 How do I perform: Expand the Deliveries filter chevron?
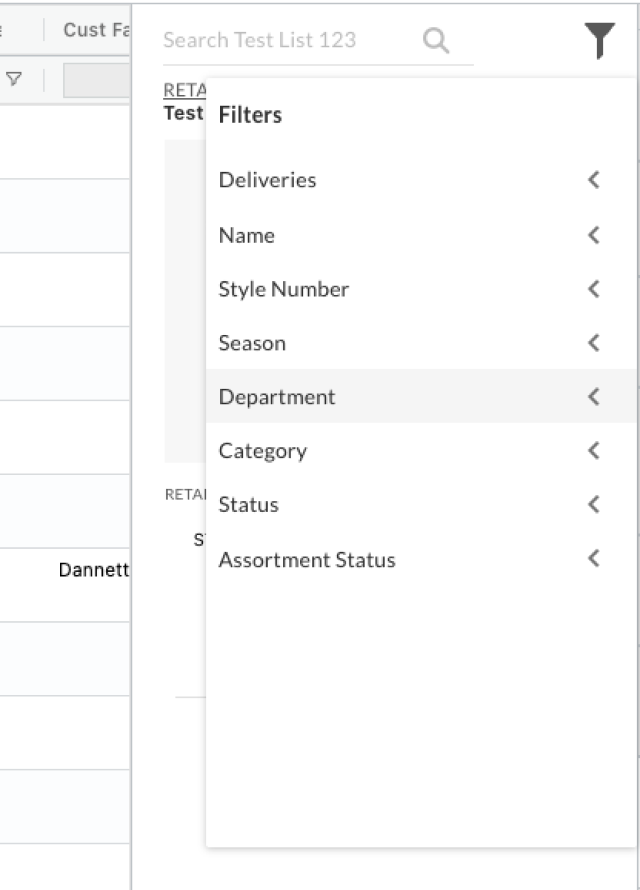(x=593, y=180)
